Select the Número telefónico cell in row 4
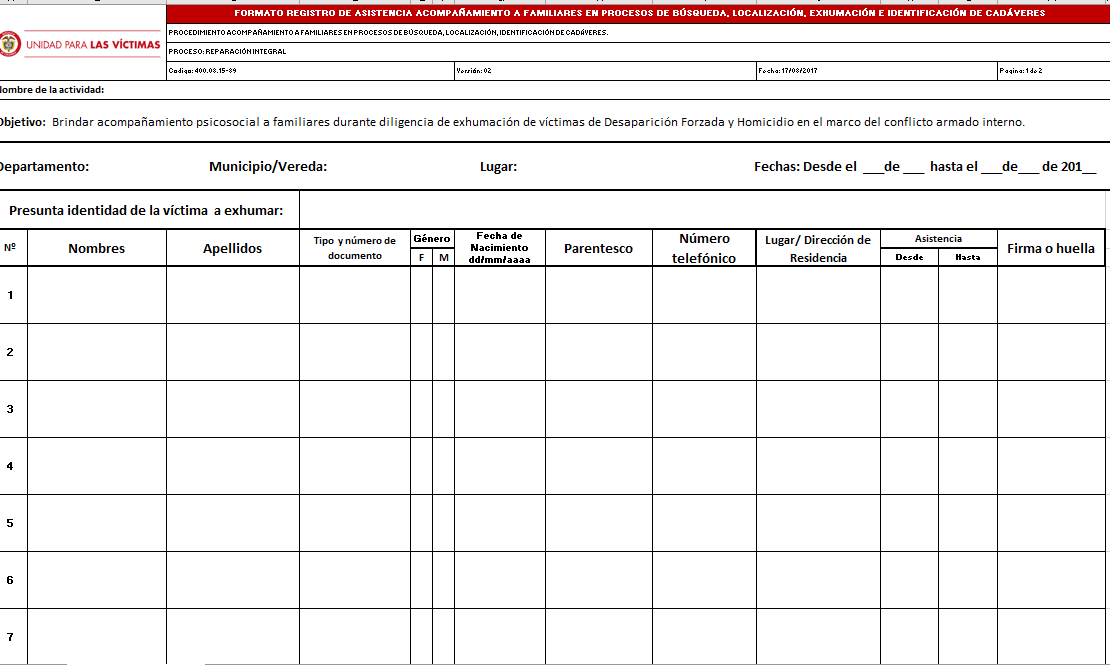1110x665 pixels. [704, 466]
